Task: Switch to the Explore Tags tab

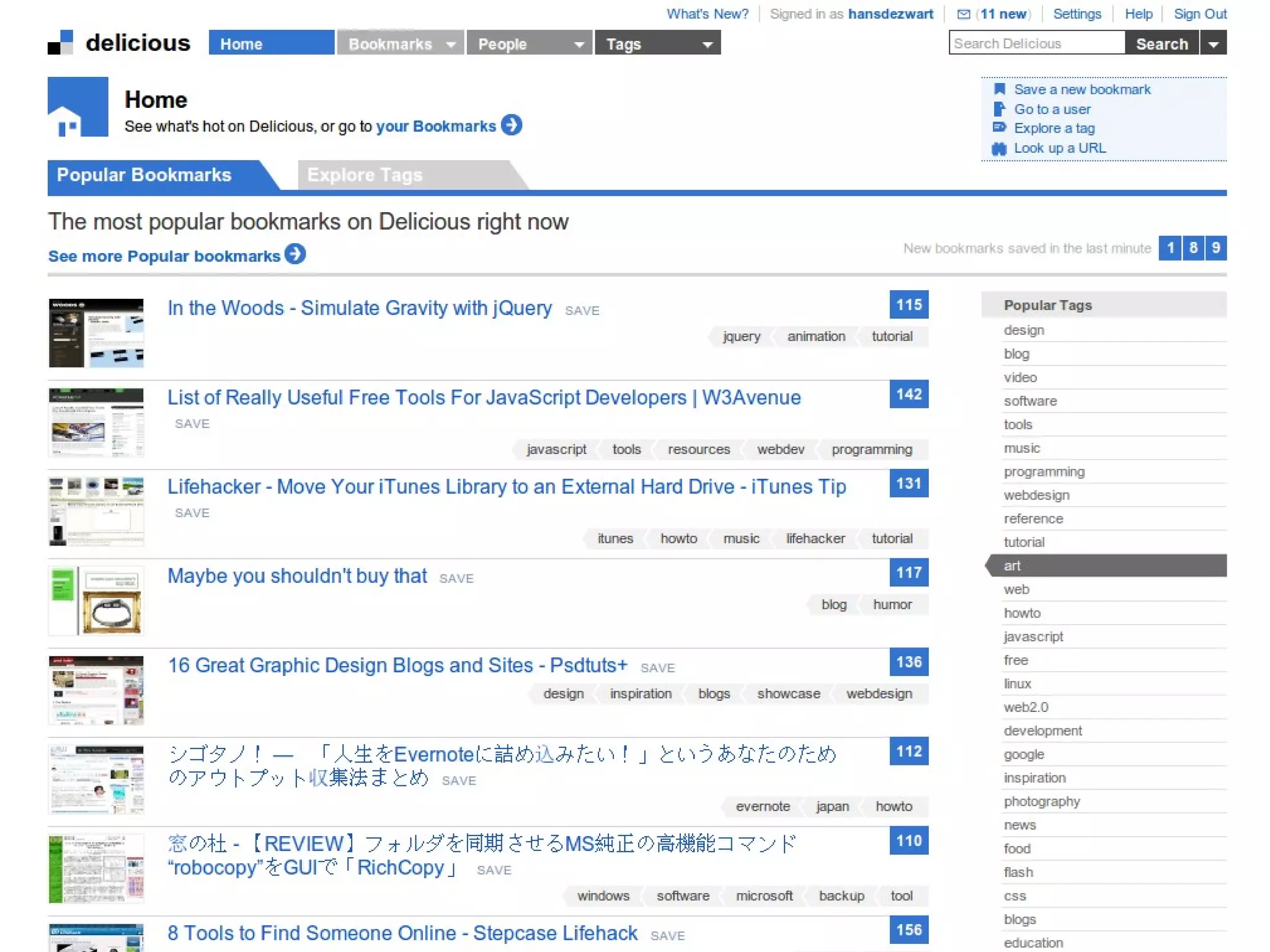Action: pyautogui.click(x=412, y=175)
